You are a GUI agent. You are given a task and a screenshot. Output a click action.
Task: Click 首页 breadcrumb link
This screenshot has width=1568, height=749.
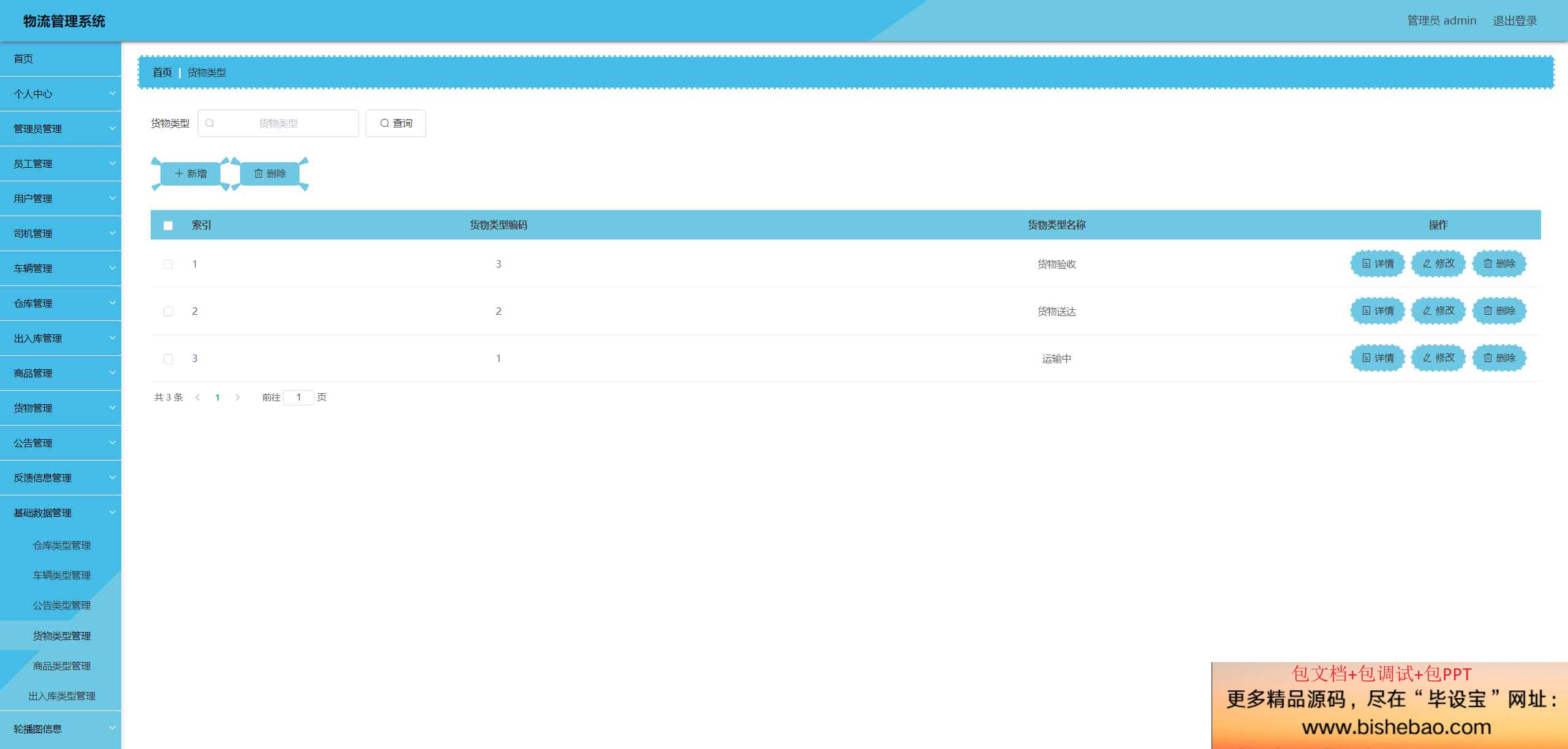(162, 72)
